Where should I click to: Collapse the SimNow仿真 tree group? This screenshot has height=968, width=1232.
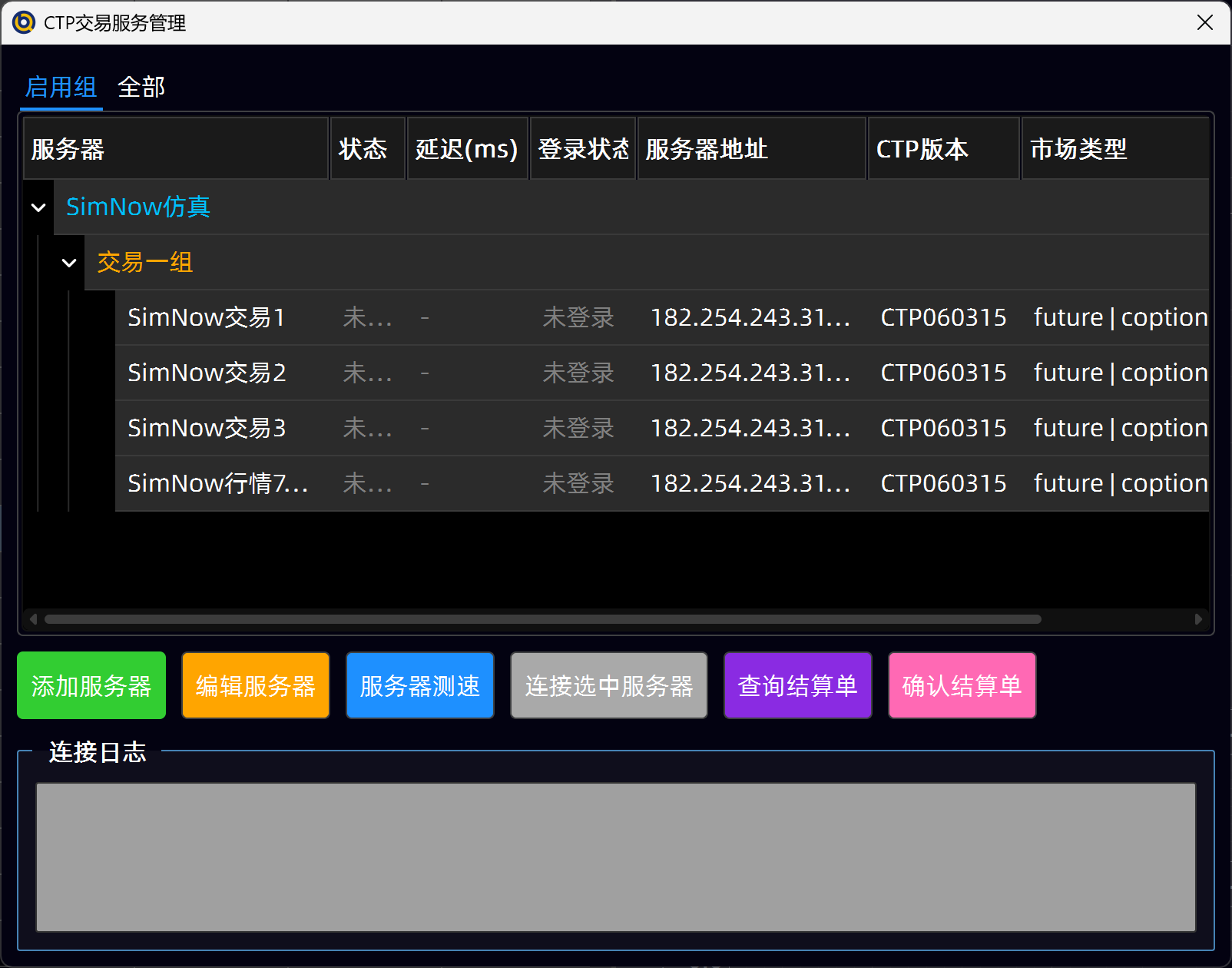(x=38, y=207)
